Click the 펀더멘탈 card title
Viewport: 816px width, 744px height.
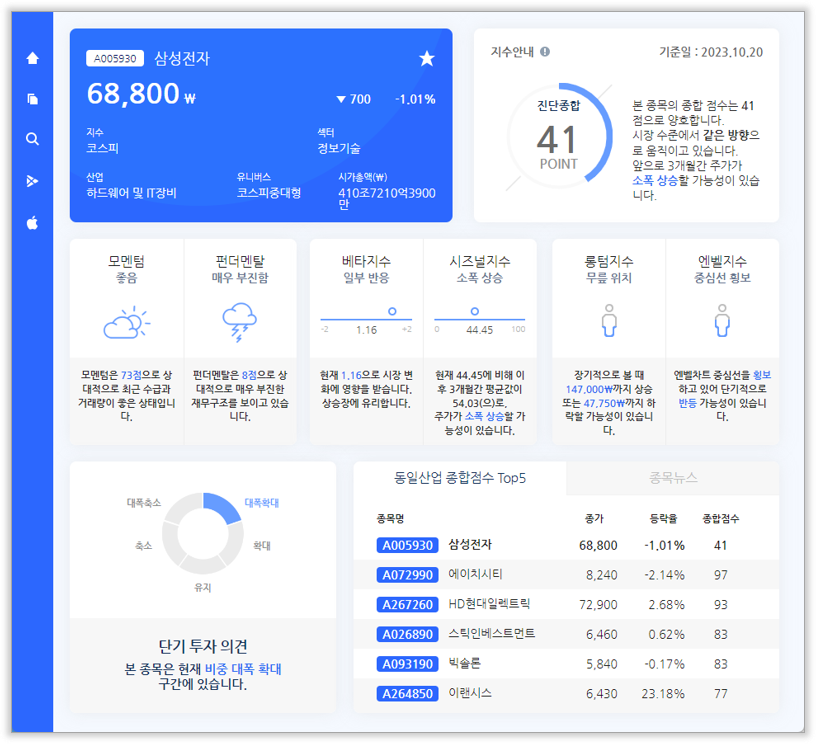point(240,261)
